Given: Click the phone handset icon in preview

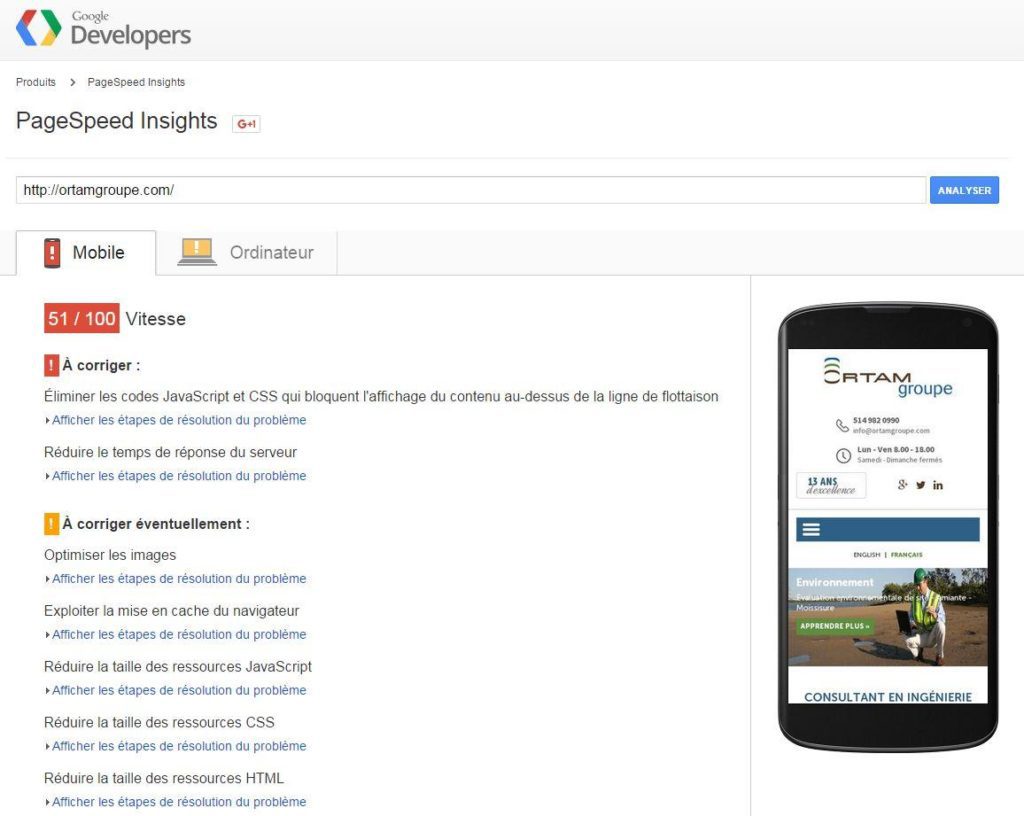Looking at the screenshot, I should (842, 426).
